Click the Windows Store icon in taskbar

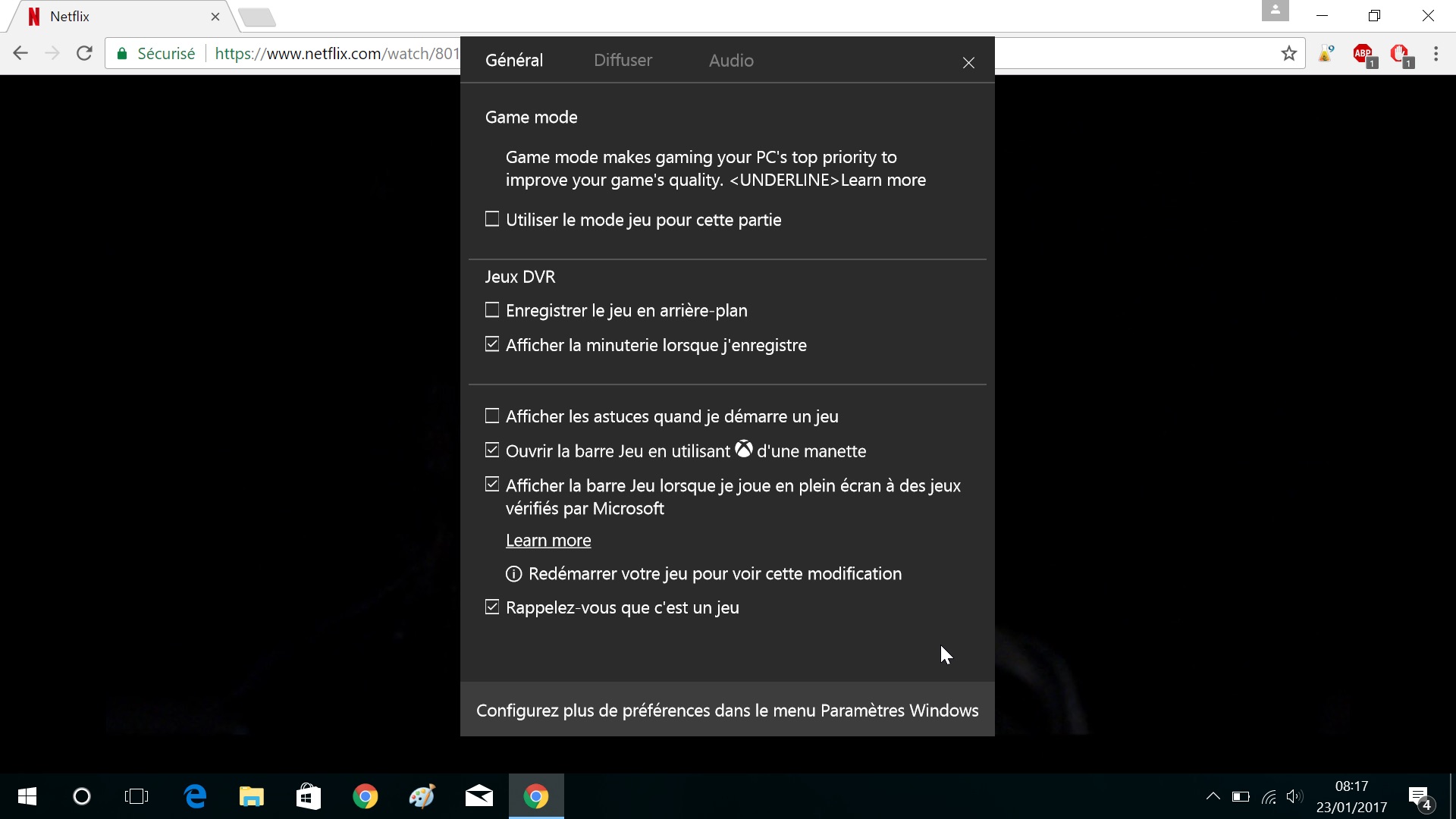pos(308,796)
